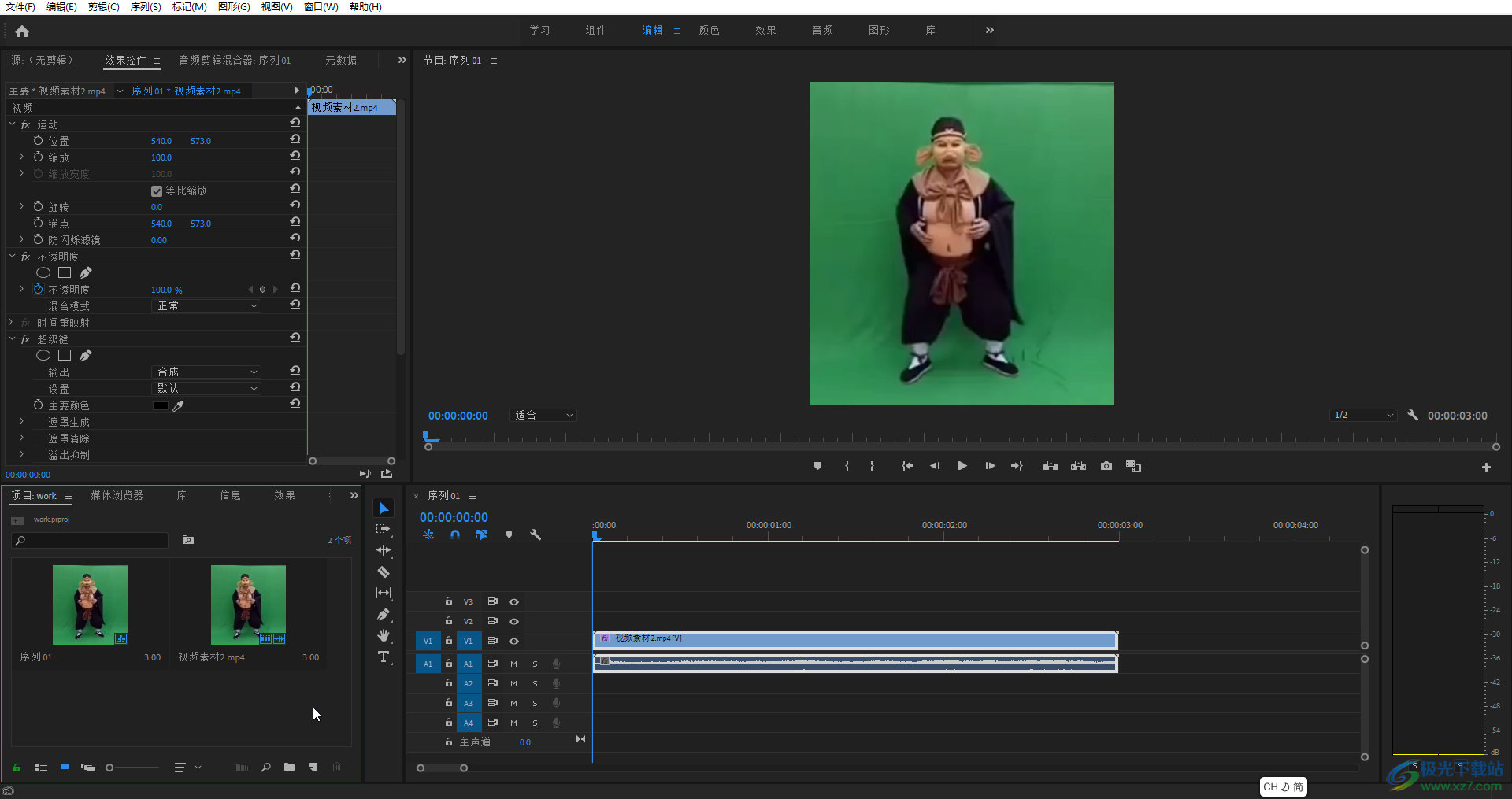Screen dimensions: 1512x799
Task: Play the sequence in the program monitor
Action: pyautogui.click(x=962, y=466)
